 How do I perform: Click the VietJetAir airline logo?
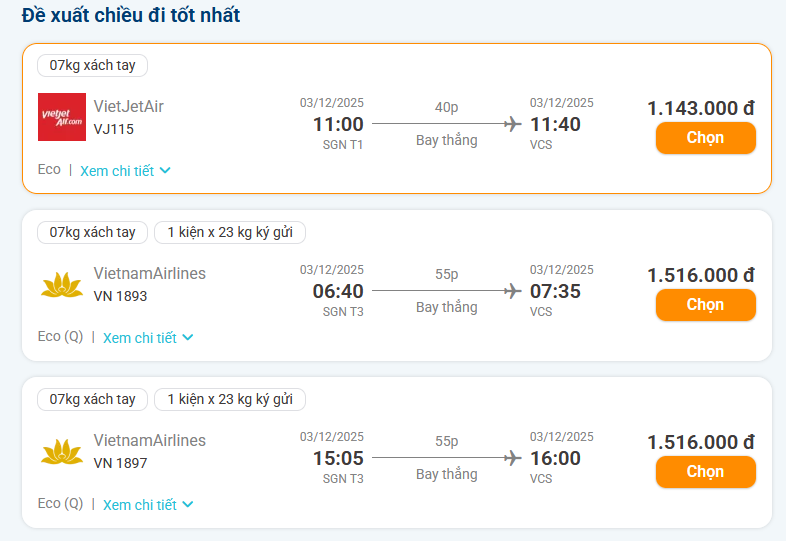[62, 117]
